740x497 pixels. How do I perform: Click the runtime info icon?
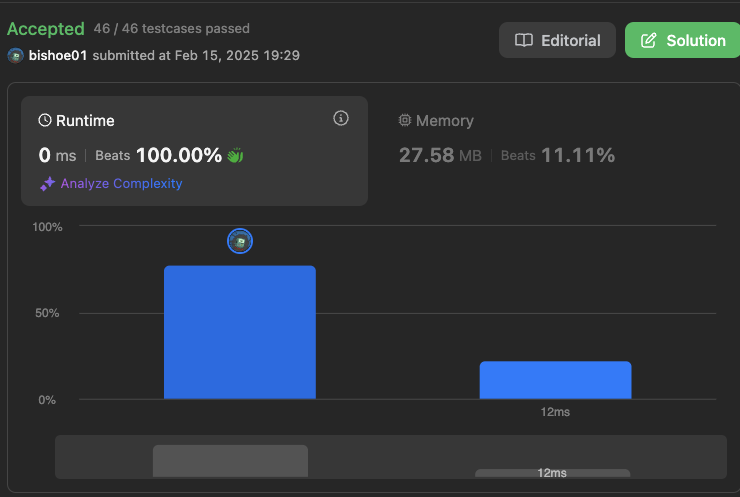(341, 118)
